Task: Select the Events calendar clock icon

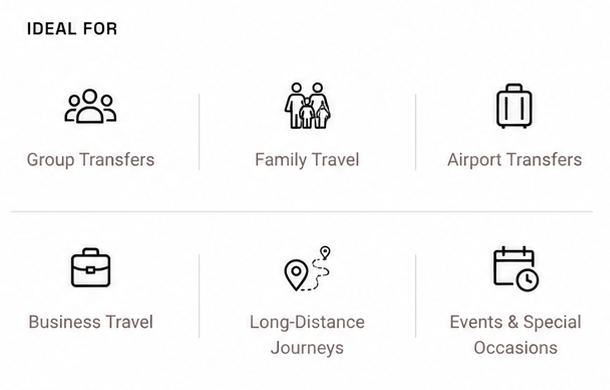Action: coord(516,269)
